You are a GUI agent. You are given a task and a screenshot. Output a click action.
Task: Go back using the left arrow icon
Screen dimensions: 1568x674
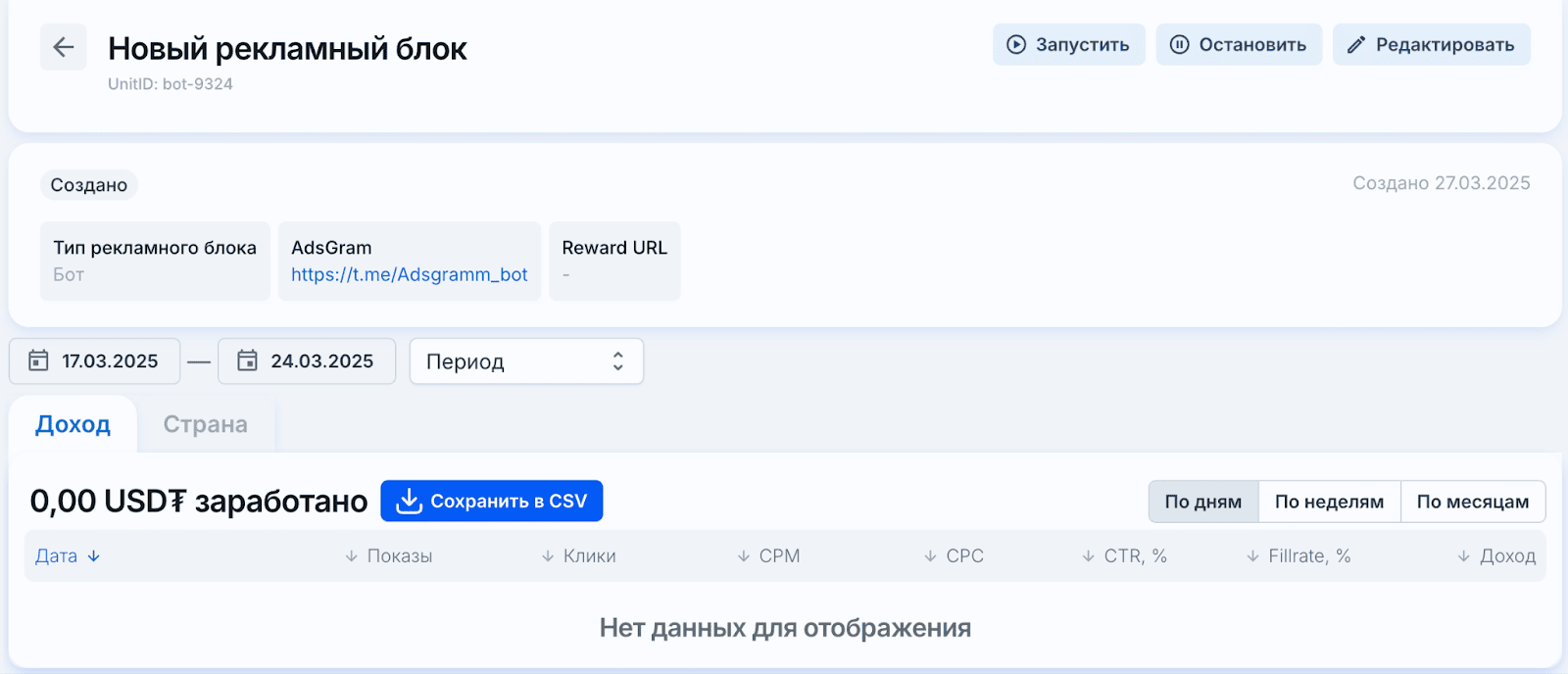point(63,47)
